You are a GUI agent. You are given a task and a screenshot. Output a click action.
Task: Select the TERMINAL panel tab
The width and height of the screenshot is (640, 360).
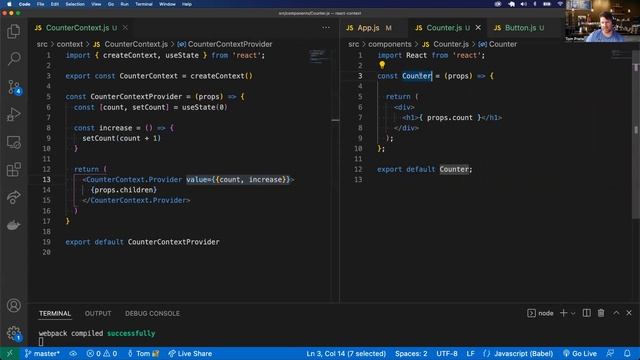pyautogui.click(x=55, y=313)
